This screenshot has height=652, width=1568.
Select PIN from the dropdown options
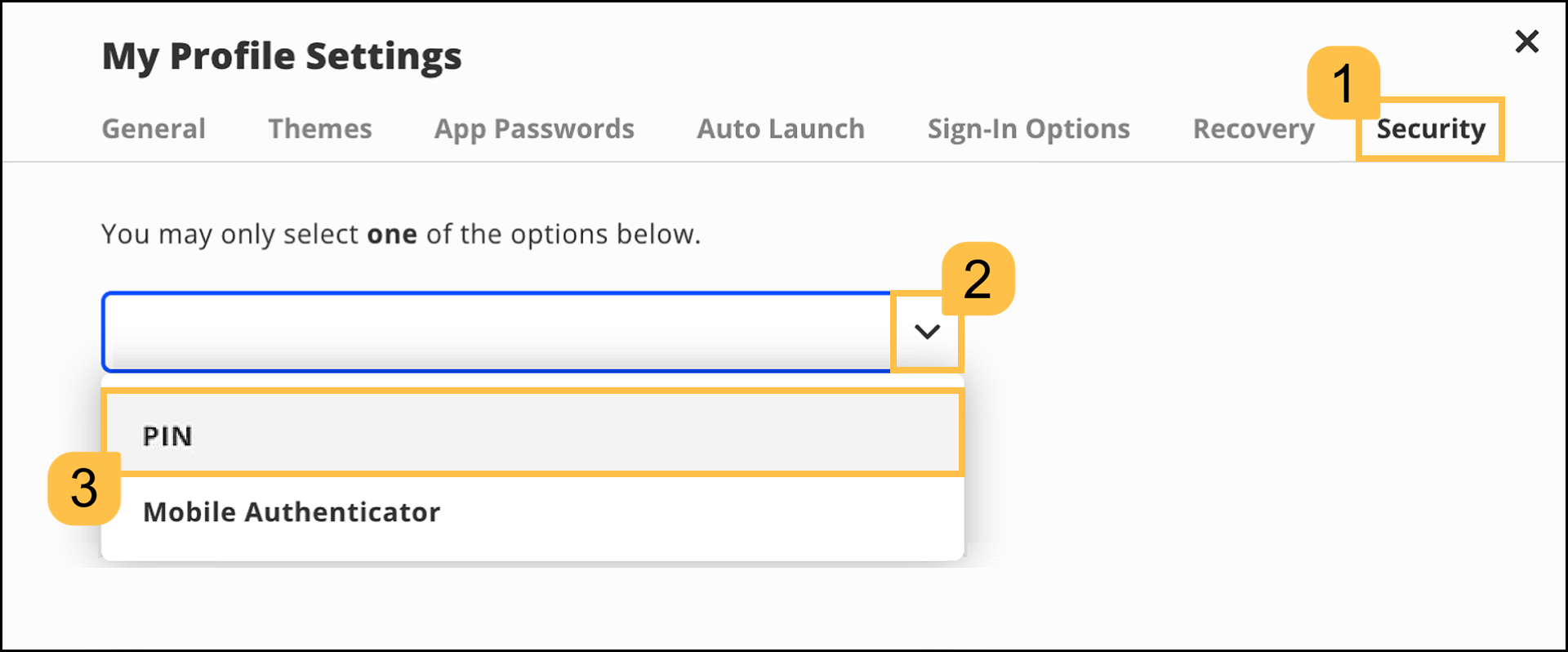tap(167, 435)
